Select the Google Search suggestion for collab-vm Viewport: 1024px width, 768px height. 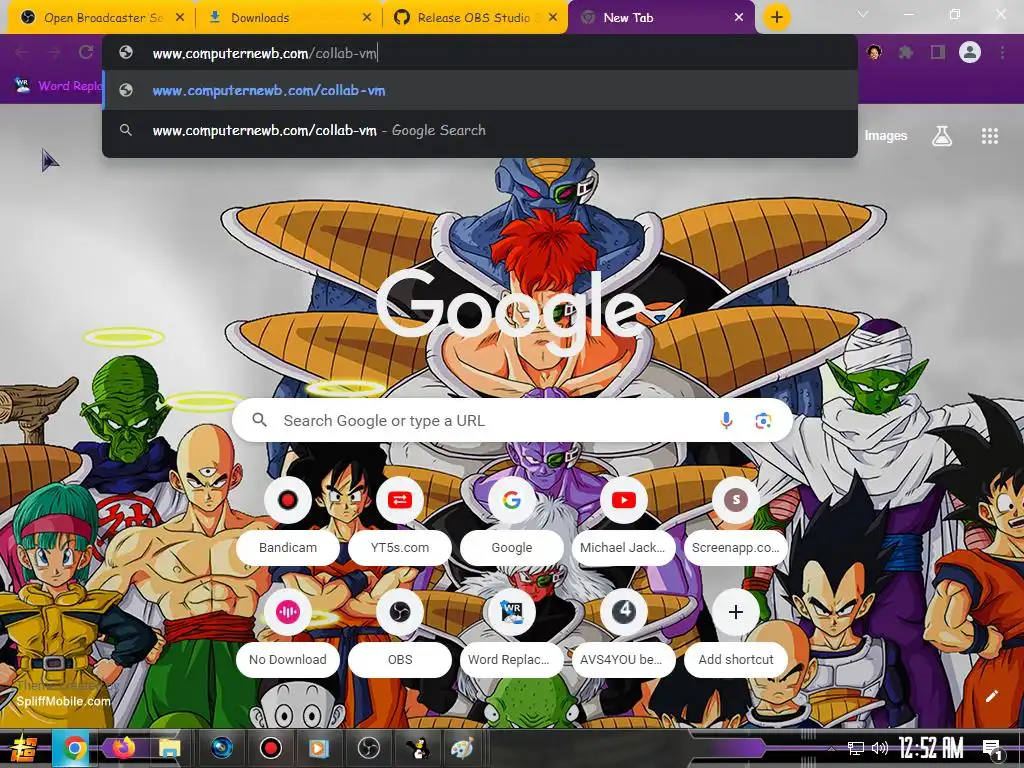(x=480, y=130)
